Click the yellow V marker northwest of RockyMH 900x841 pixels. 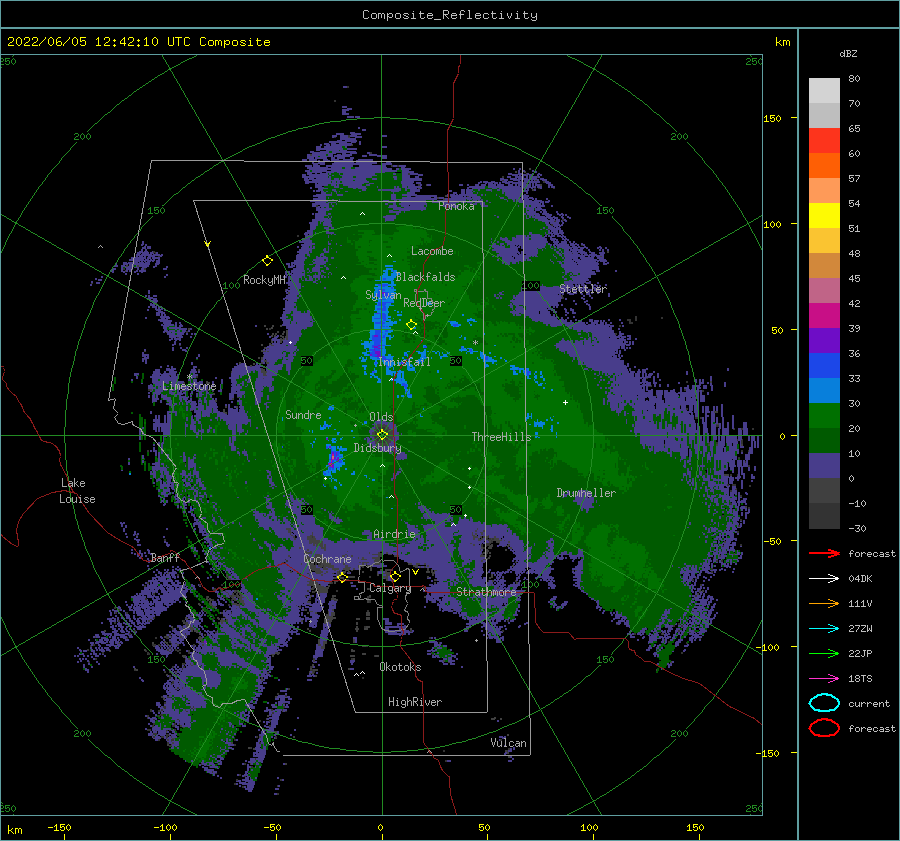coord(208,244)
